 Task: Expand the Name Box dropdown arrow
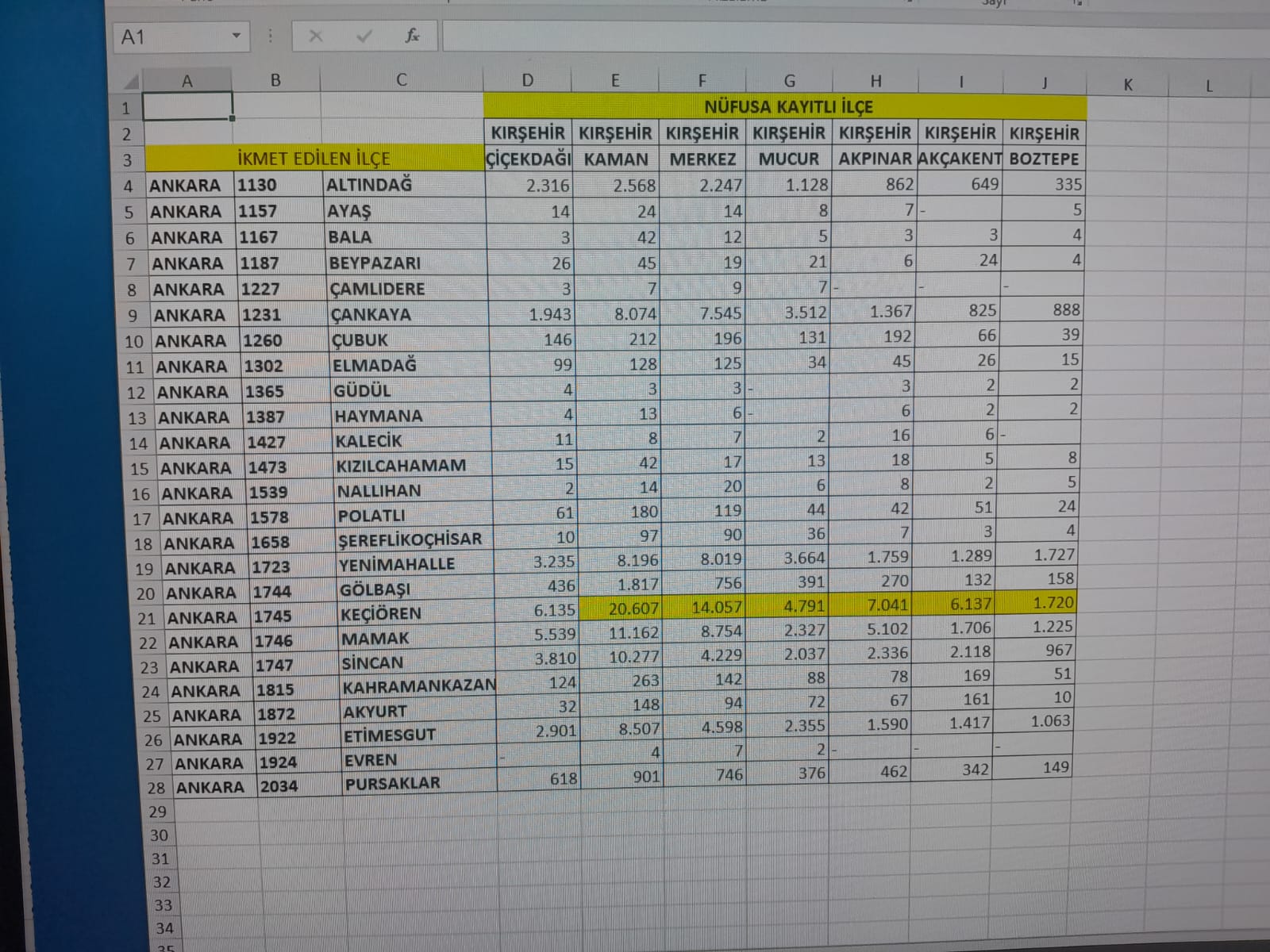pos(236,36)
